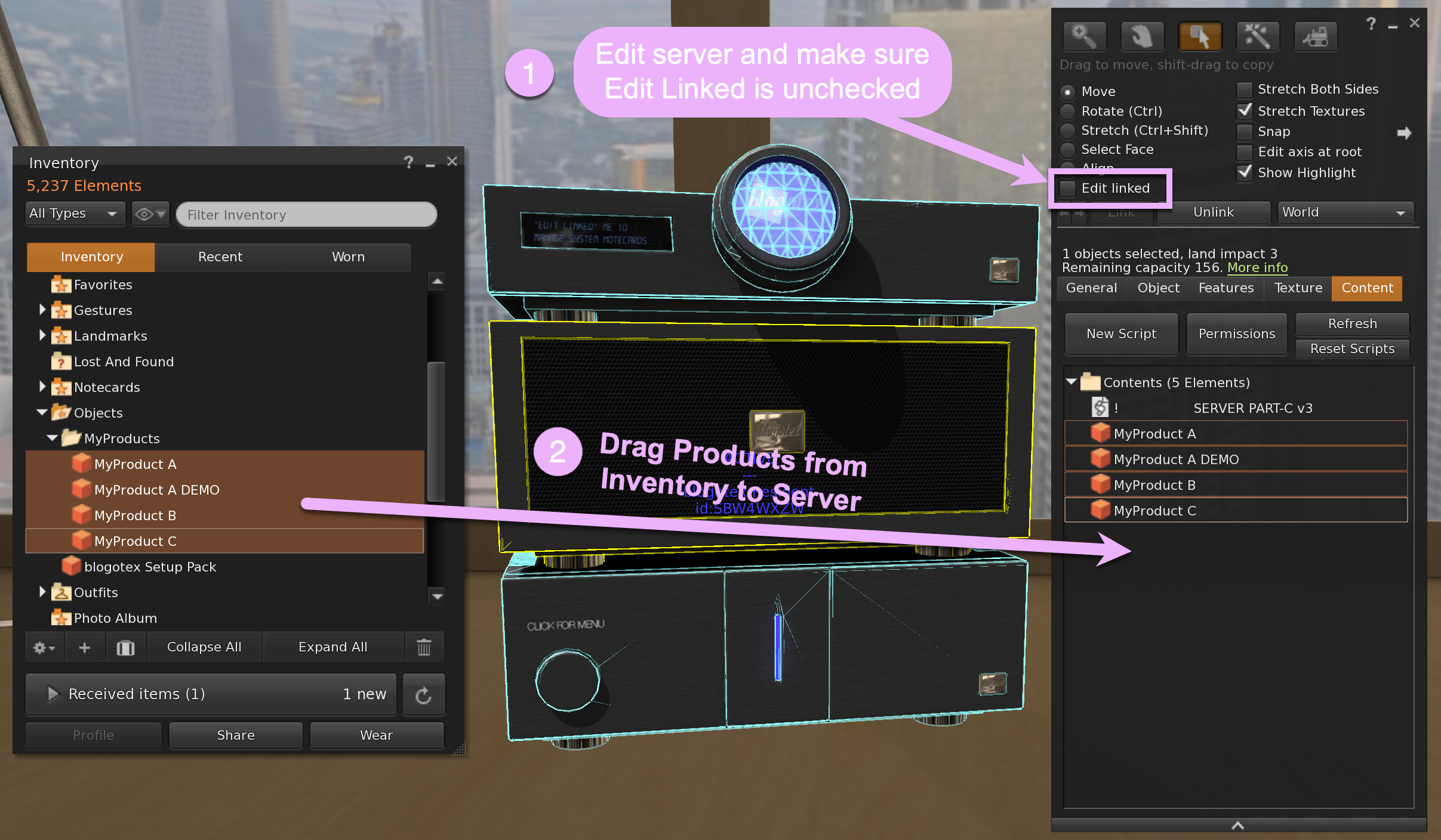The image size is (1441, 840).
Task: Select the Move hand tool icon
Action: point(1141,37)
